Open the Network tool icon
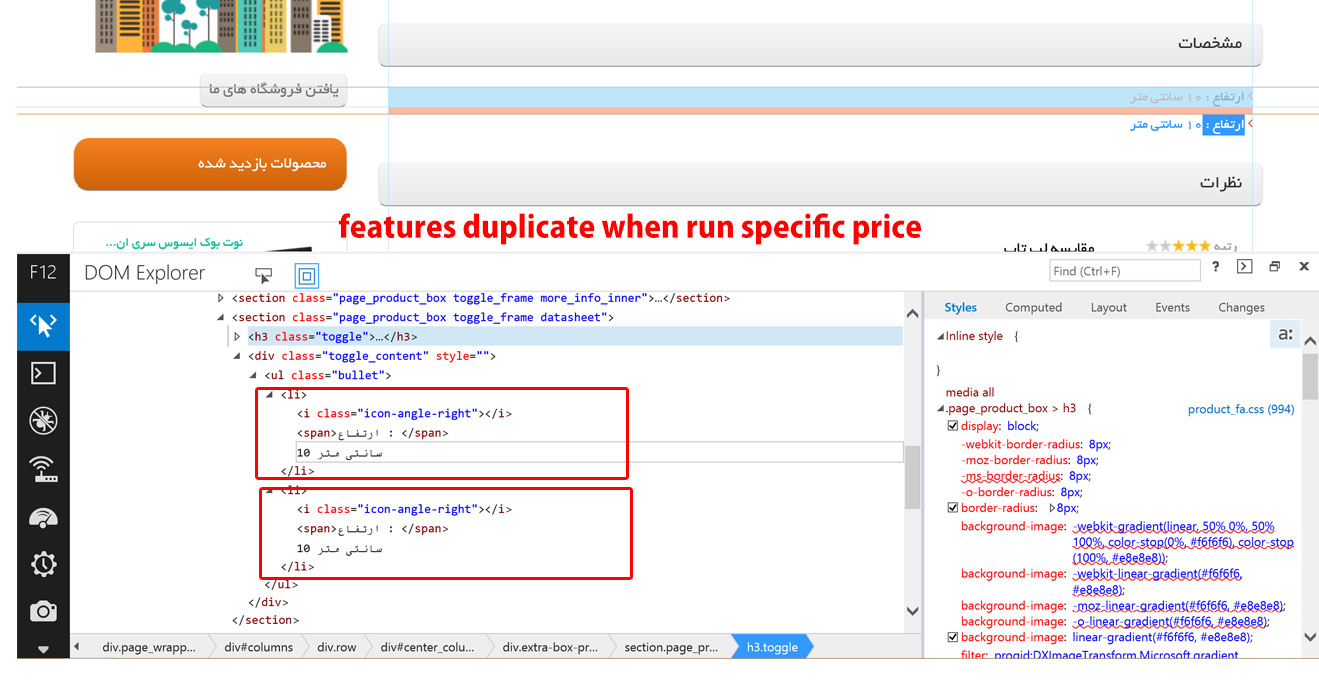This screenshot has height=691, width=1319. (x=43, y=469)
